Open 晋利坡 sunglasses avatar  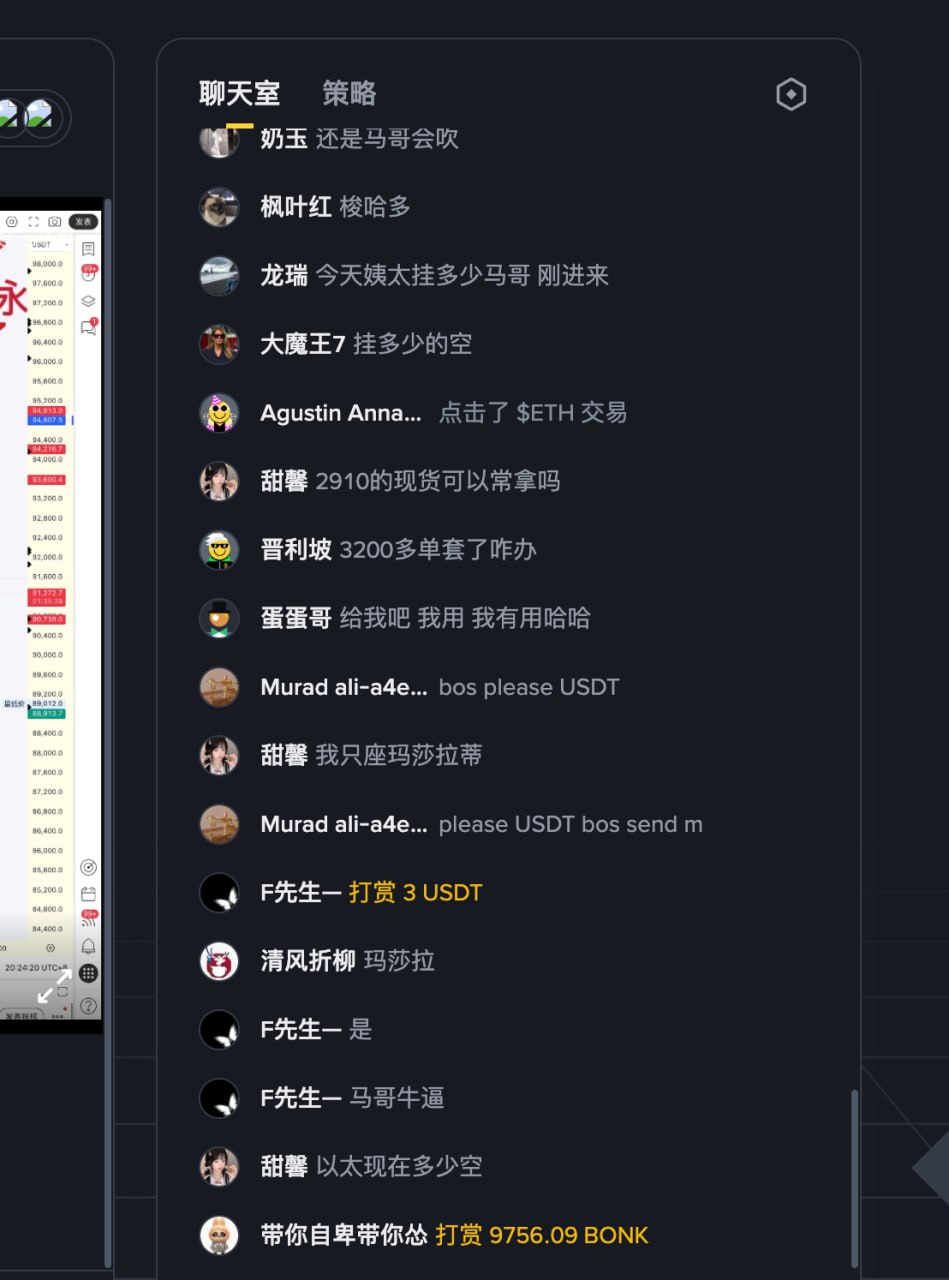coord(219,550)
